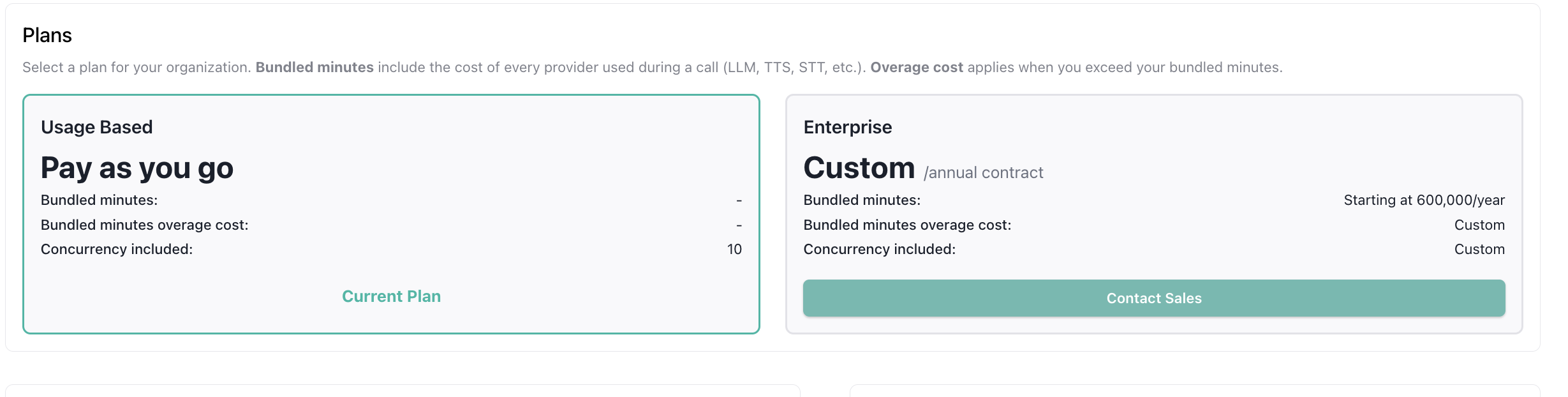
Task: Click the concurrency value 10
Action: pyautogui.click(x=734, y=250)
